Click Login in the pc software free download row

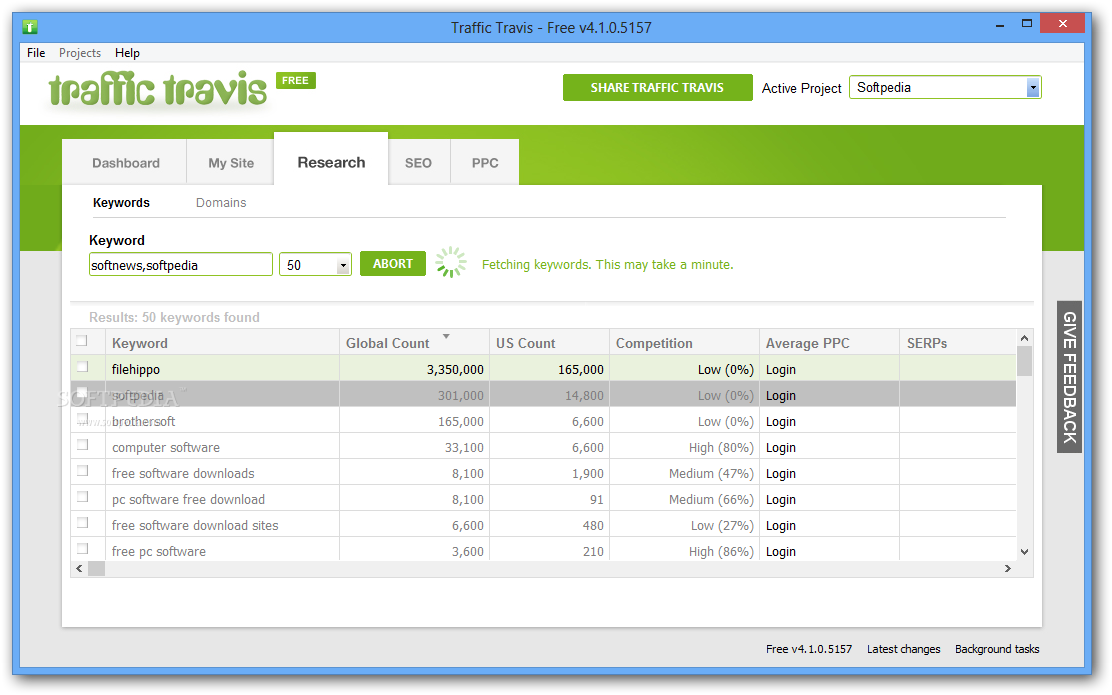point(781,500)
